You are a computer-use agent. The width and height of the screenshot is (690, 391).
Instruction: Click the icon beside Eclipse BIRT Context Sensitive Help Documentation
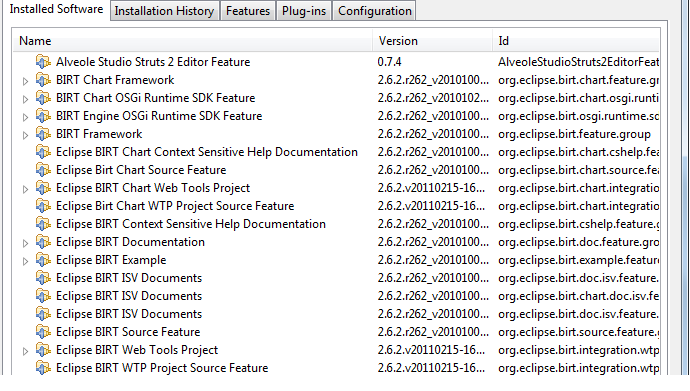43,224
